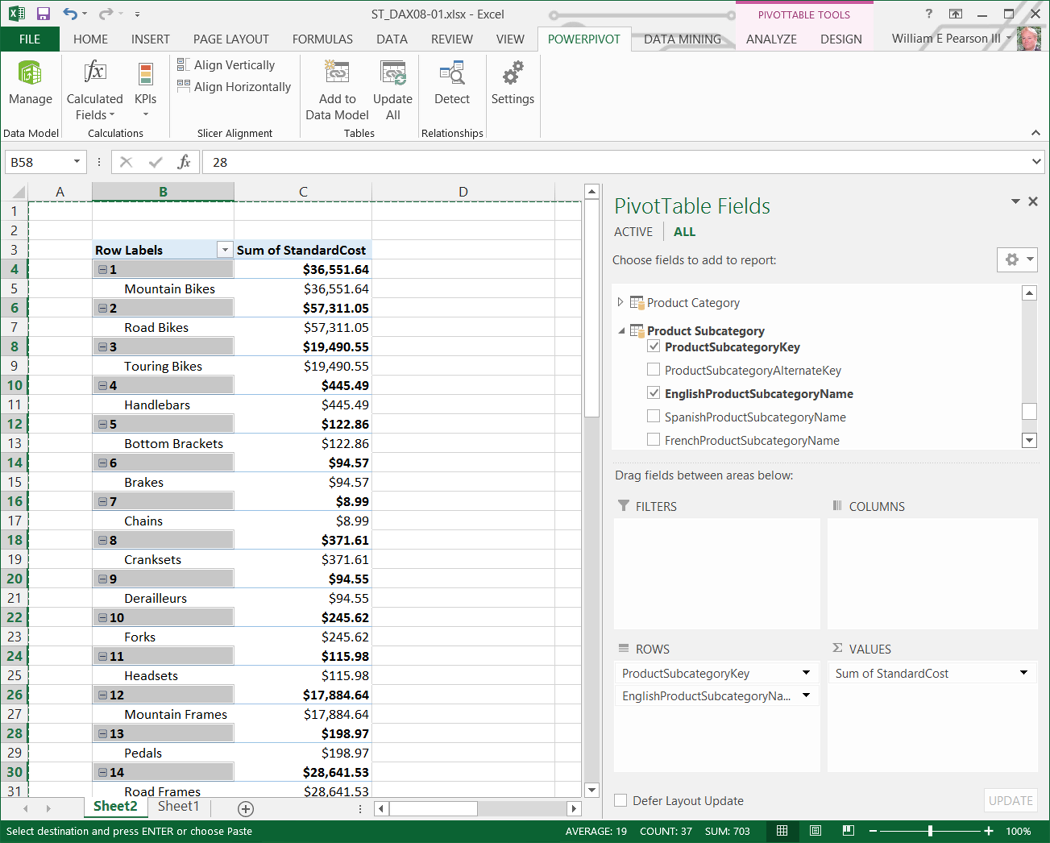Open the KPIs icon menu

(145, 90)
